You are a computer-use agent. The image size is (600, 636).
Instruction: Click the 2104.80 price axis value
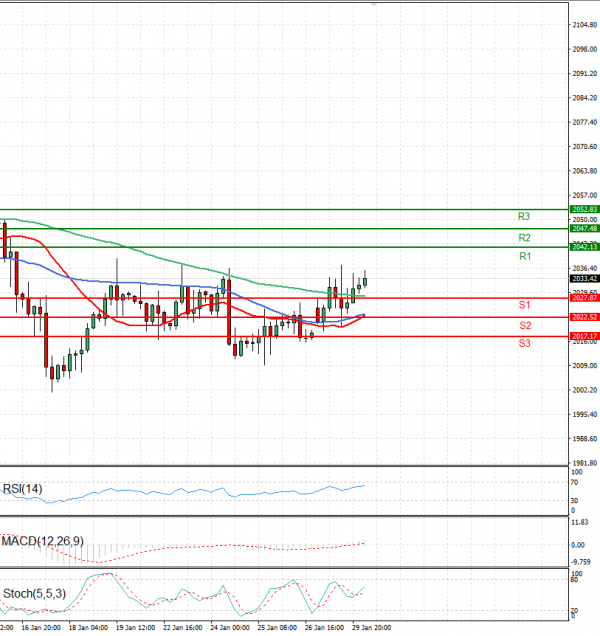coord(585,25)
